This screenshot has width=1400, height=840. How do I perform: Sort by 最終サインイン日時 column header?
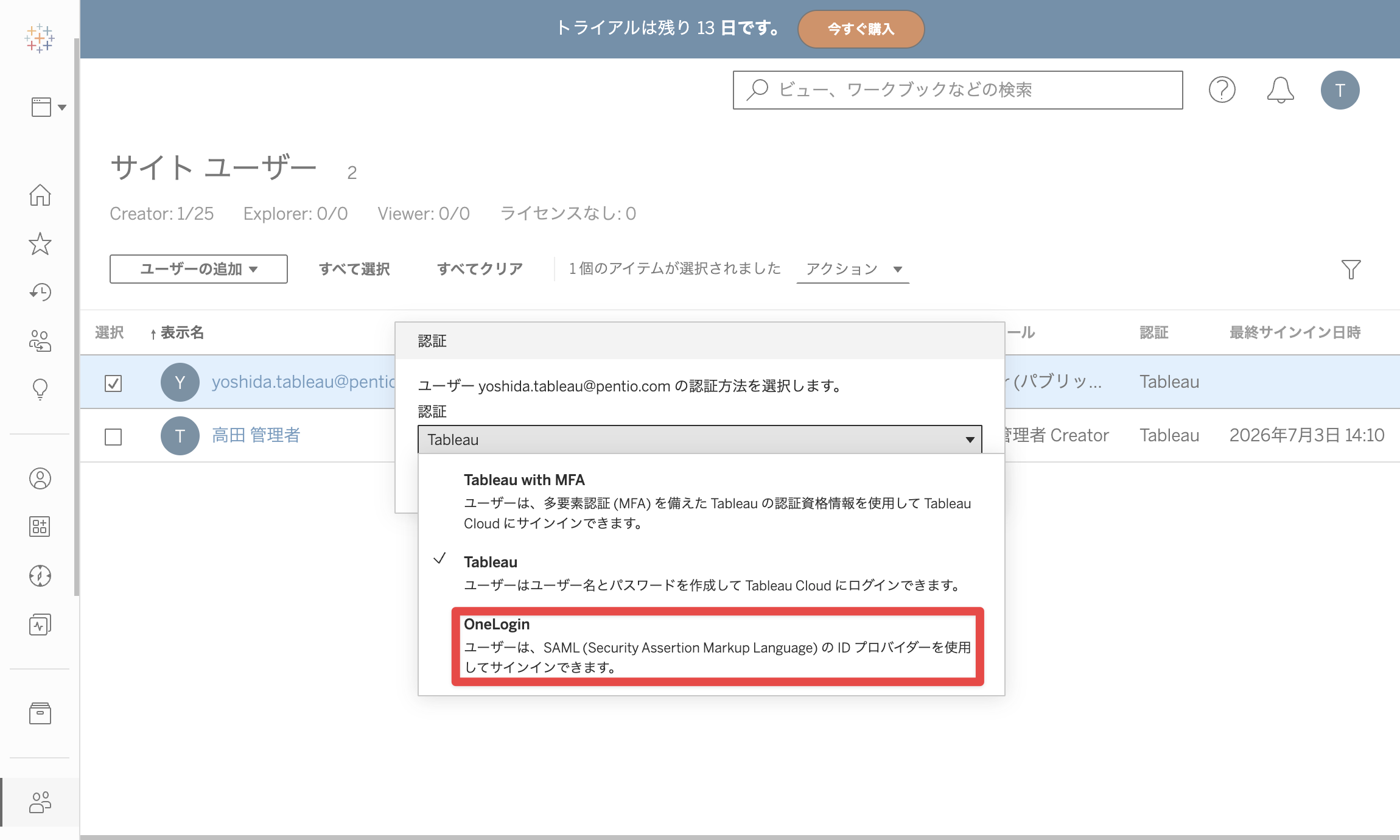coord(1295,332)
